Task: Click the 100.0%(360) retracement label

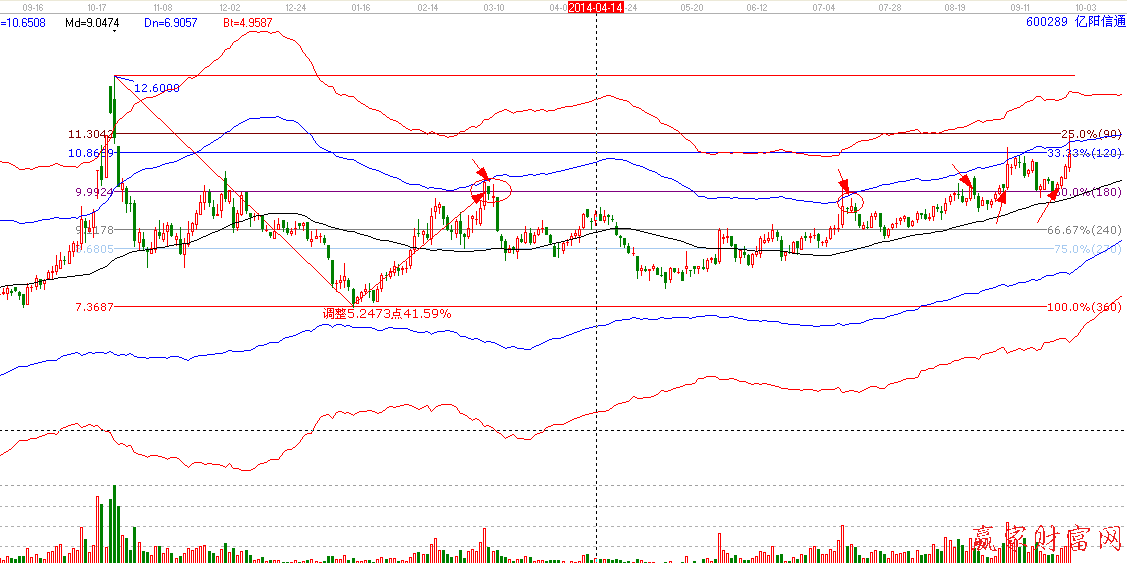Action: pyautogui.click(x=1085, y=307)
